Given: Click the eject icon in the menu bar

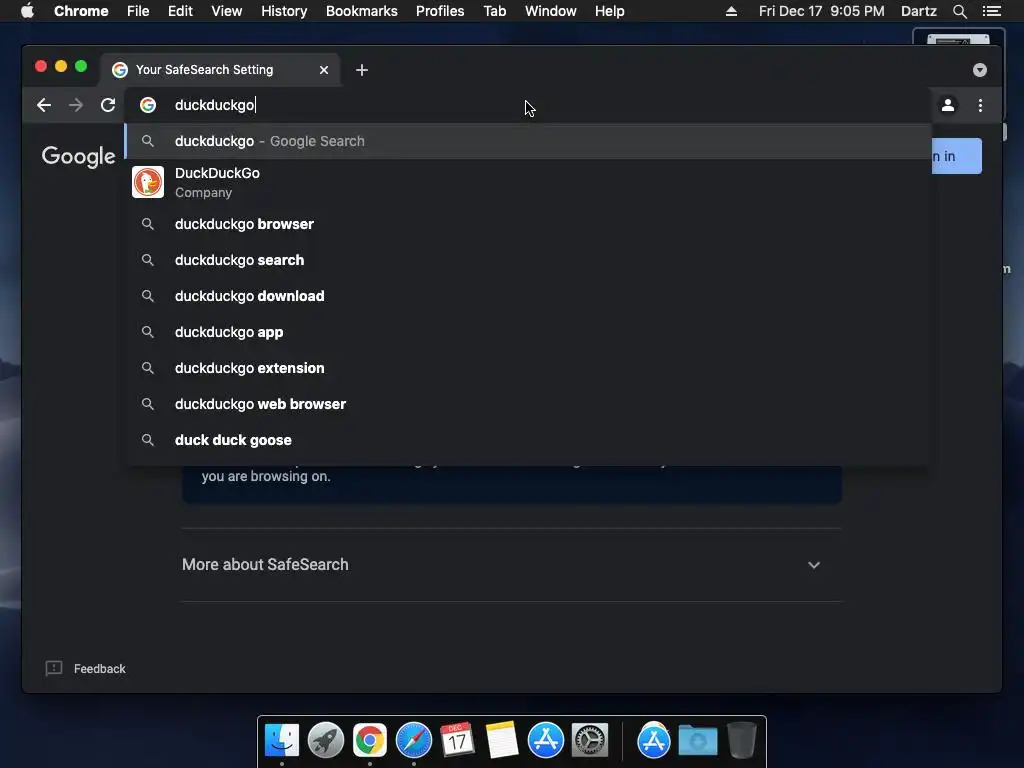Looking at the screenshot, I should pyautogui.click(x=731, y=11).
